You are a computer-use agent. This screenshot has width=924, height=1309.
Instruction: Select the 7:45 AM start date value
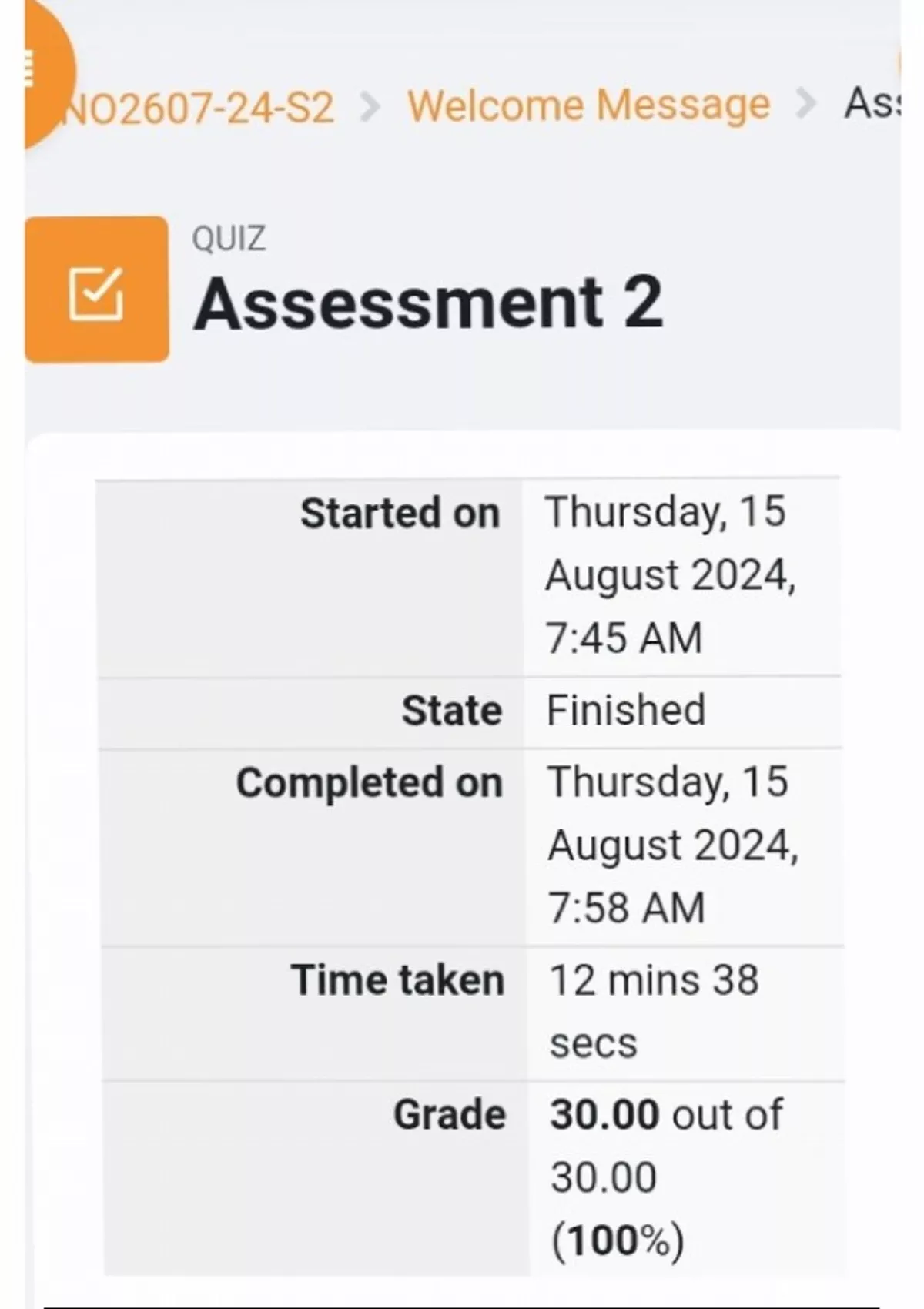(x=668, y=574)
